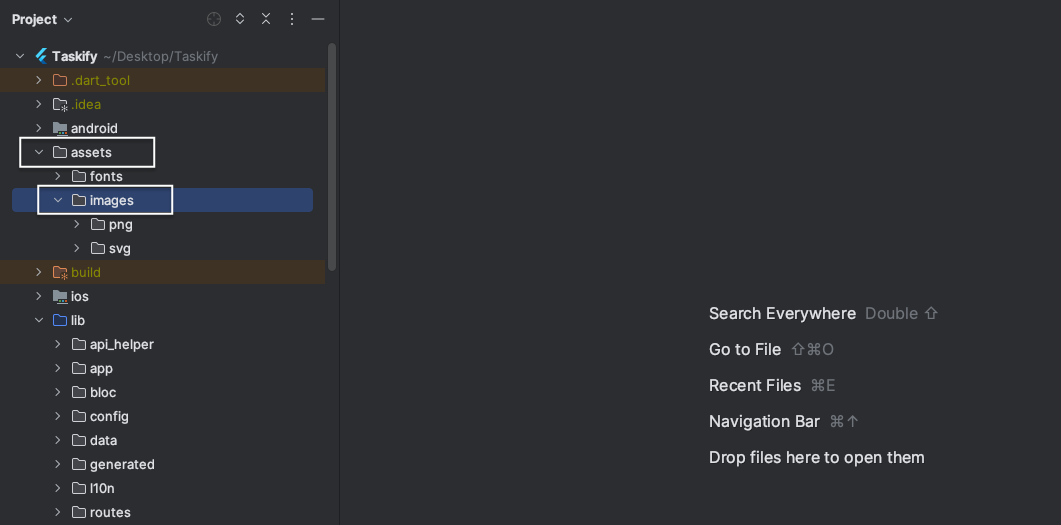The width and height of the screenshot is (1061, 525).
Task: Select the .dart_tool folder
Action: click(100, 80)
